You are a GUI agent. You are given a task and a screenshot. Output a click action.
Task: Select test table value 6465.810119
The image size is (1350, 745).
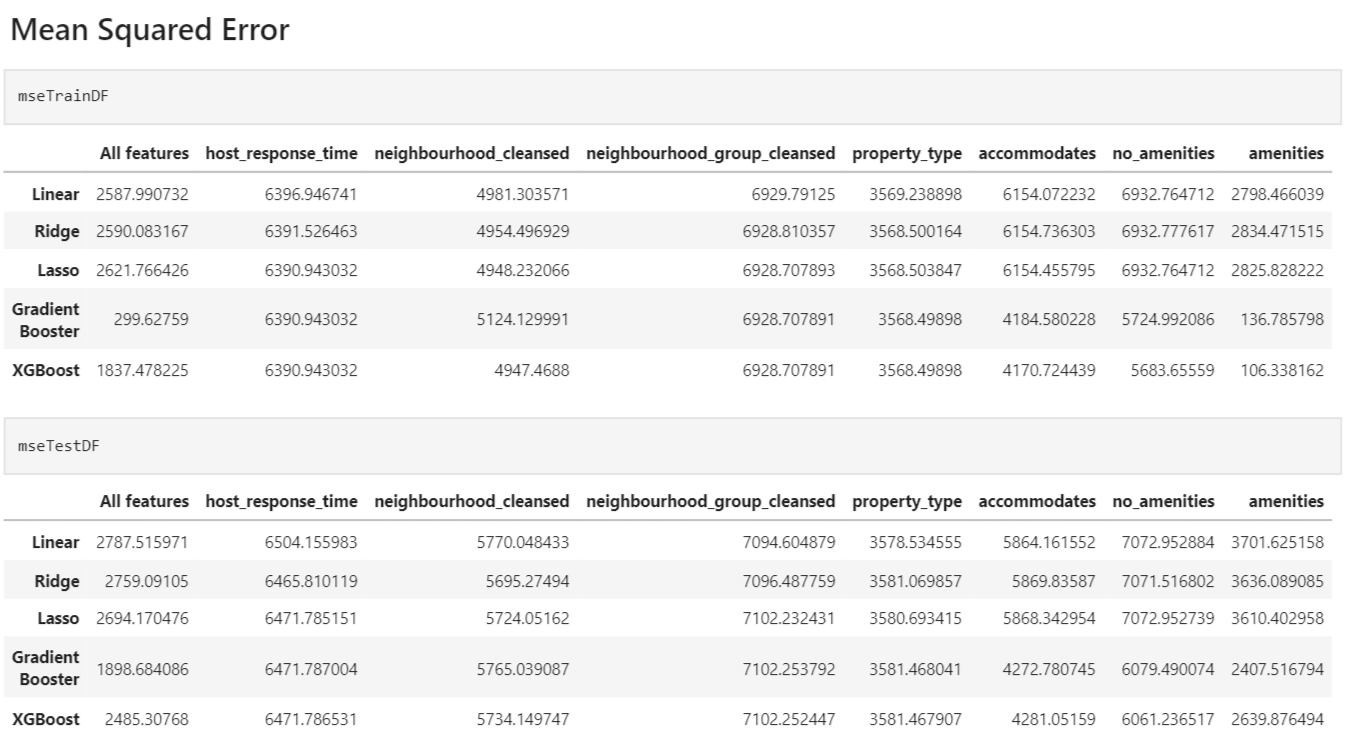311,580
